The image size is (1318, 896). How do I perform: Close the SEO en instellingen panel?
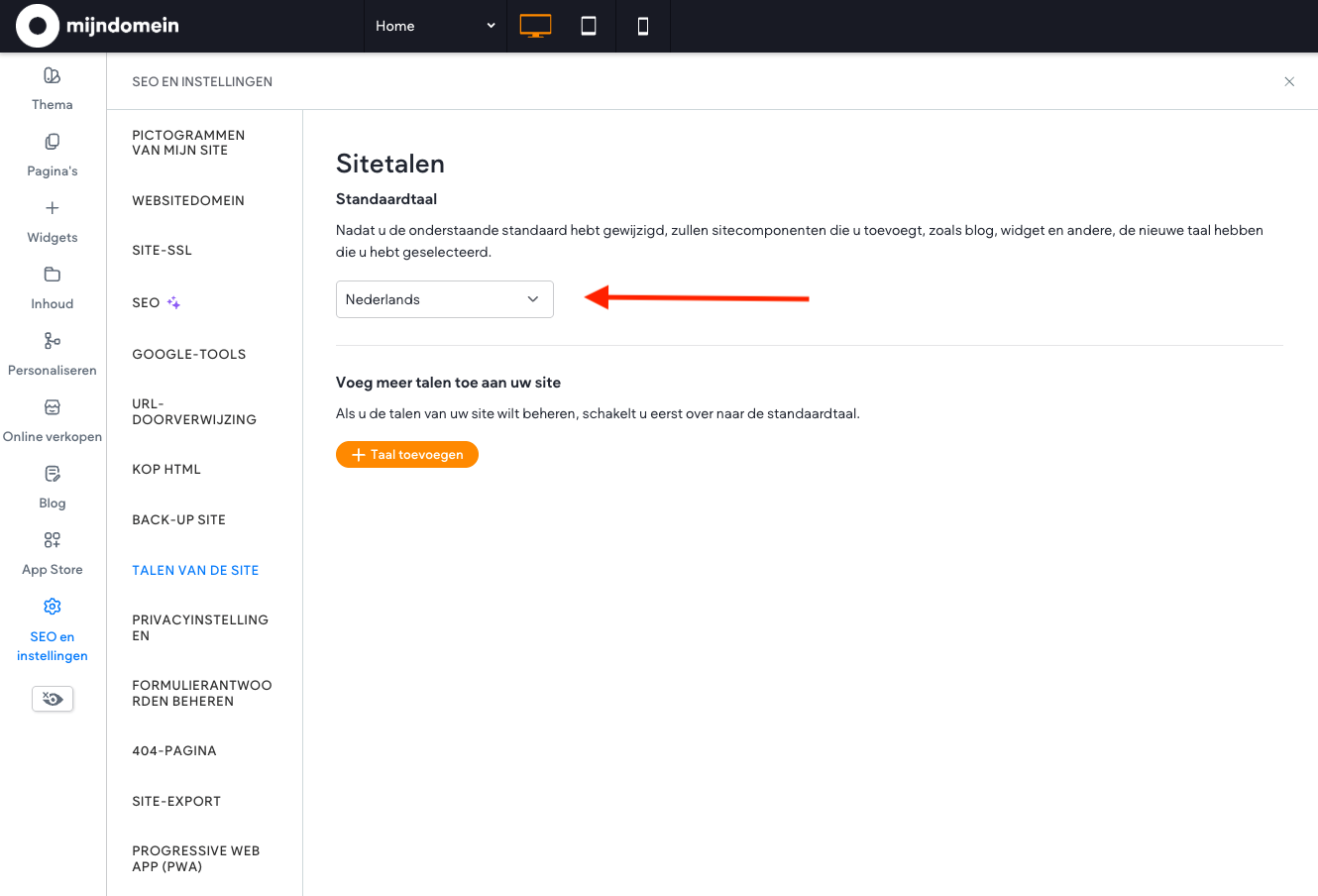[1289, 81]
